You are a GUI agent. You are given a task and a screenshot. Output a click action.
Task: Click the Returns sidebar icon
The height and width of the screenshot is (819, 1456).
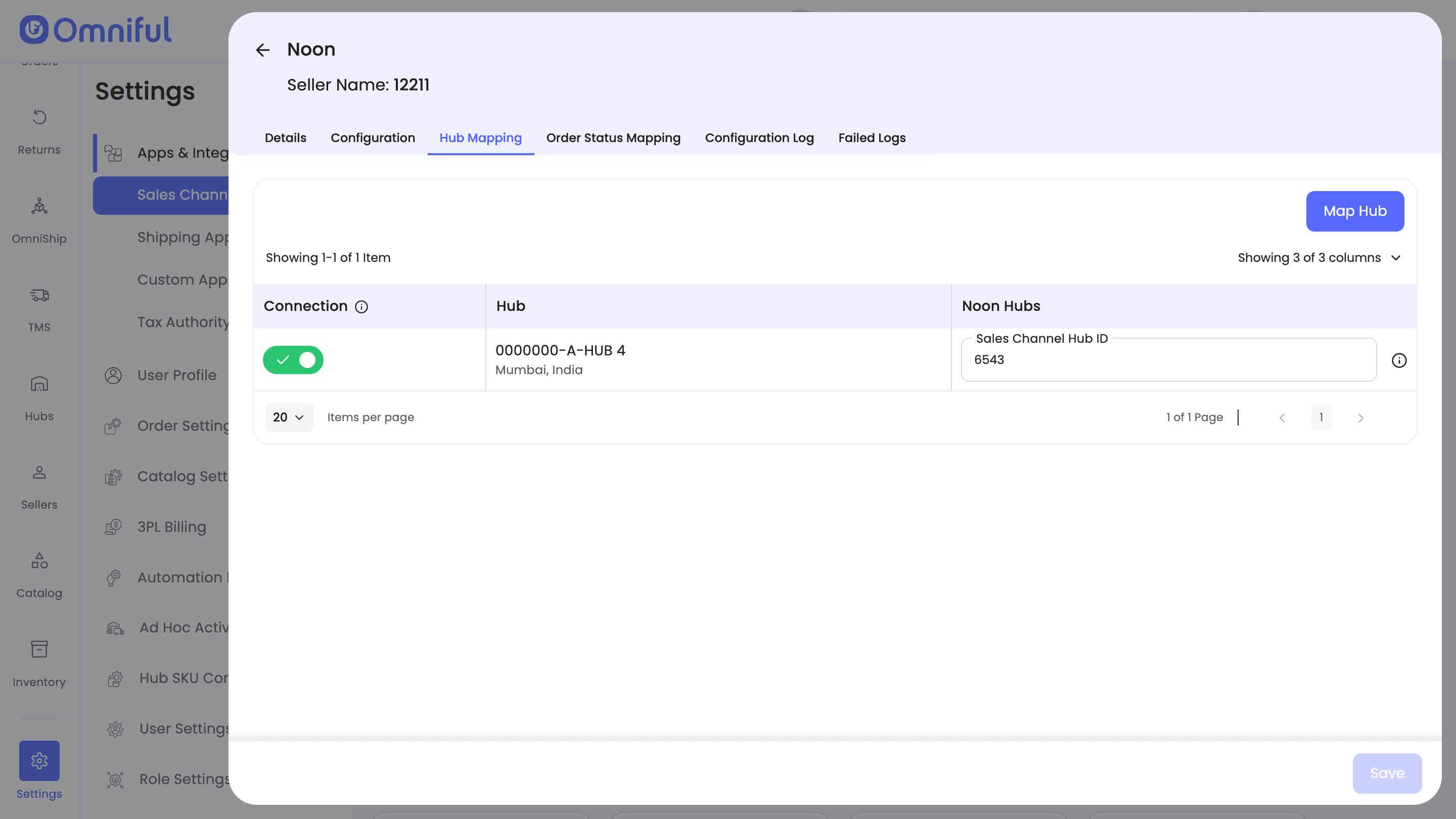(39, 118)
